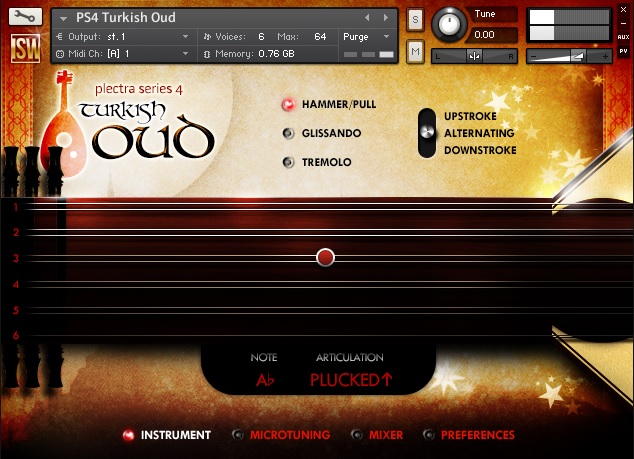Click the Purge status indicator blocks
The image size is (634, 459).
pyautogui.click(x=368, y=54)
